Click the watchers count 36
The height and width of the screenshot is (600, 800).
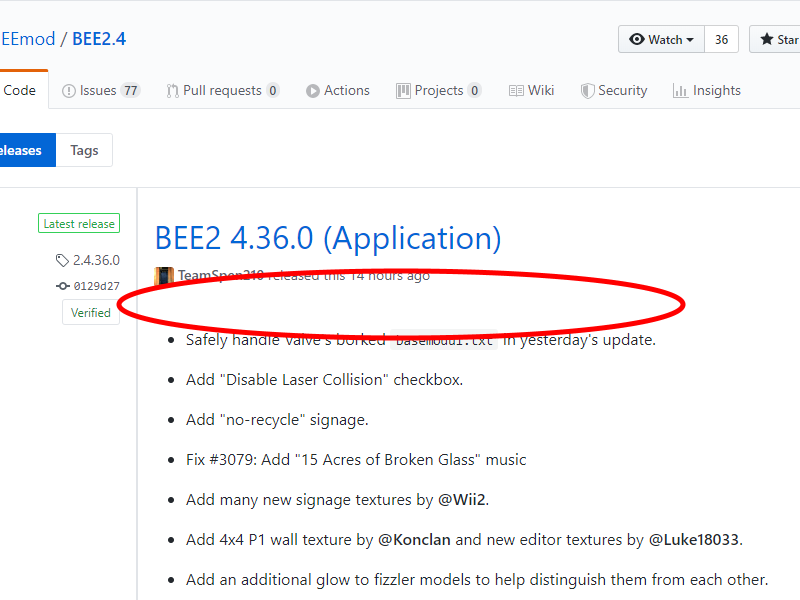(x=721, y=39)
